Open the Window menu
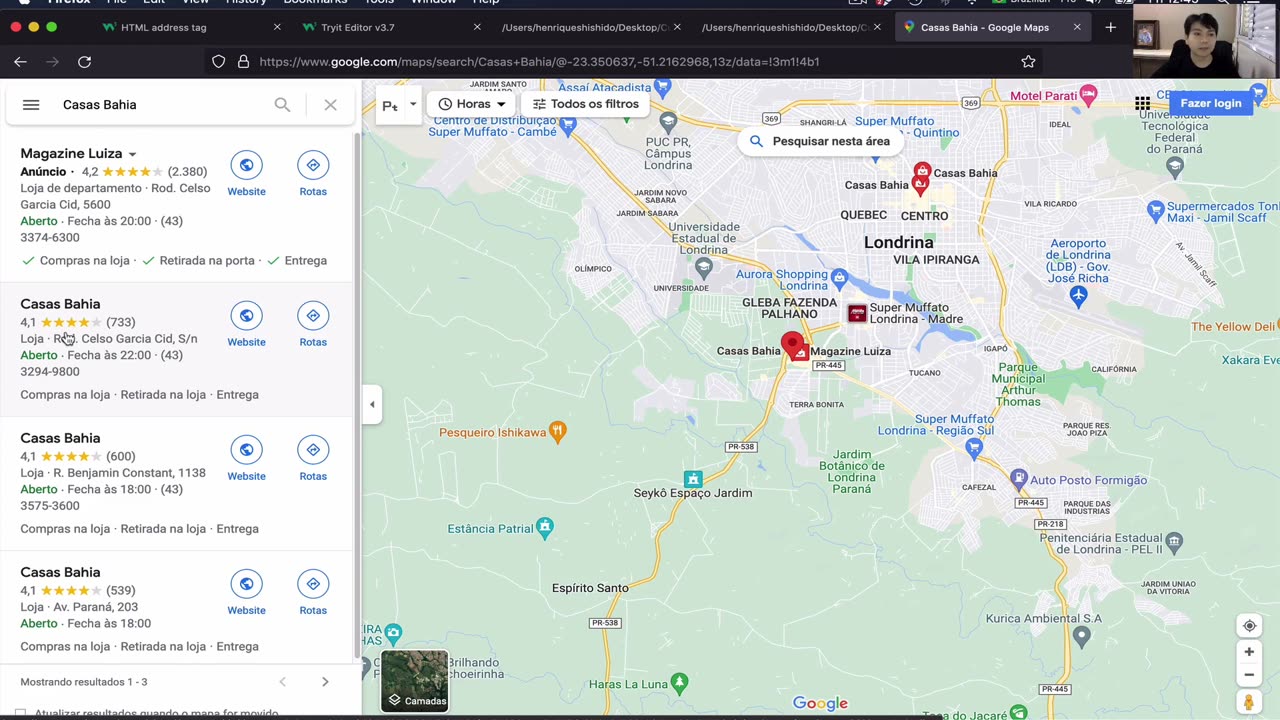Image resolution: width=1280 pixels, height=720 pixels. 434,2
